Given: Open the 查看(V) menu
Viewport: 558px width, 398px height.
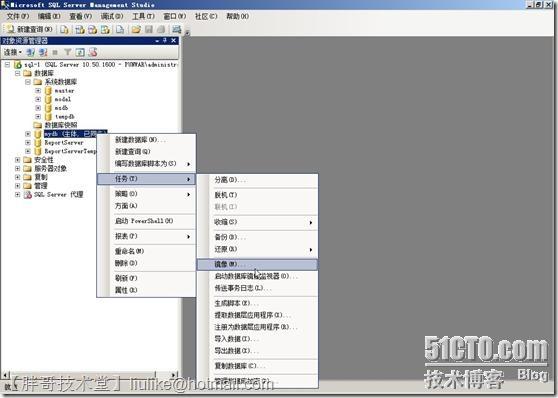Looking at the screenshot, I should 80,16.
